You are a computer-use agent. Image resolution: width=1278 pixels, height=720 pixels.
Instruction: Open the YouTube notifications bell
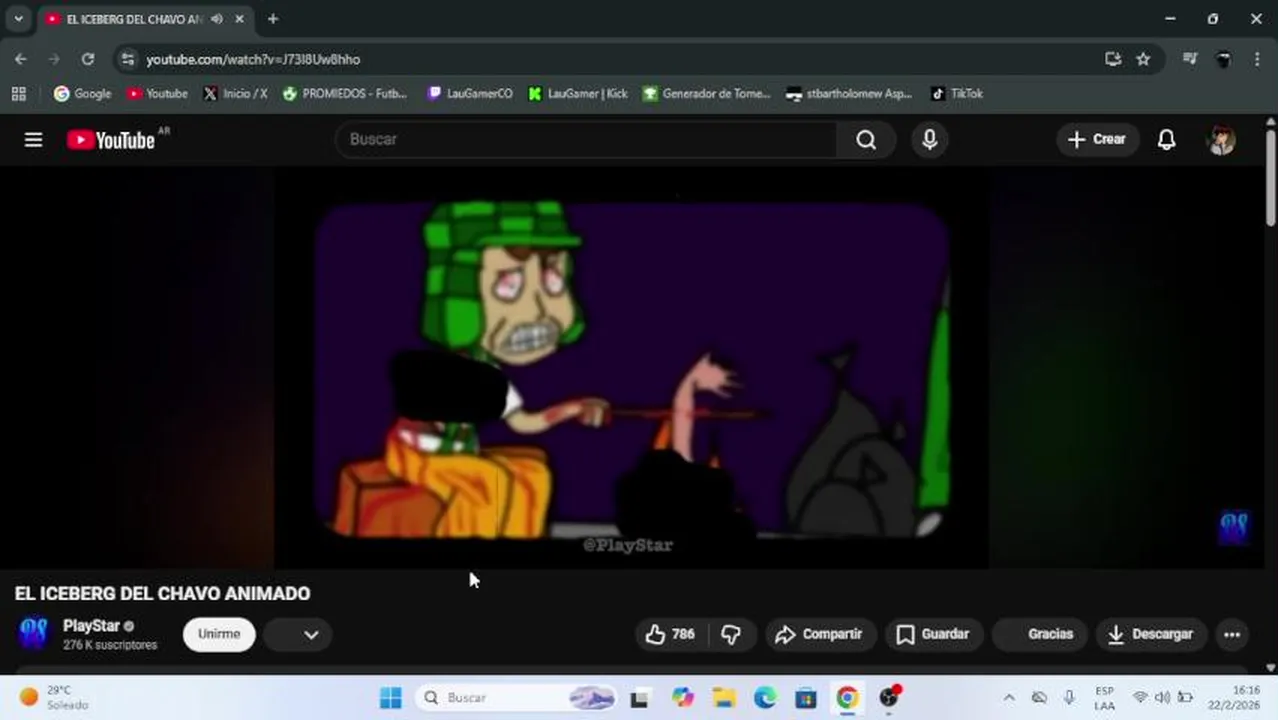click(x=1166, y=140)
